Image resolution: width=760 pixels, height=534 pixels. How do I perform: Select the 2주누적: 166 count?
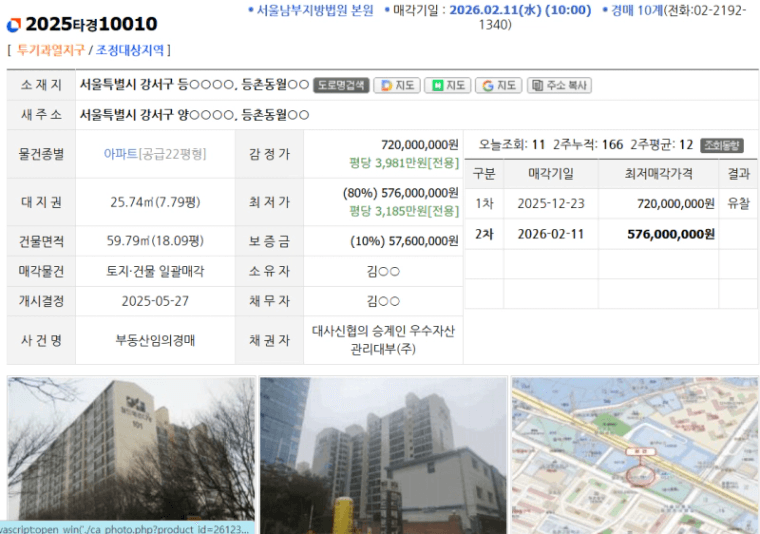(x=588, y=144)
